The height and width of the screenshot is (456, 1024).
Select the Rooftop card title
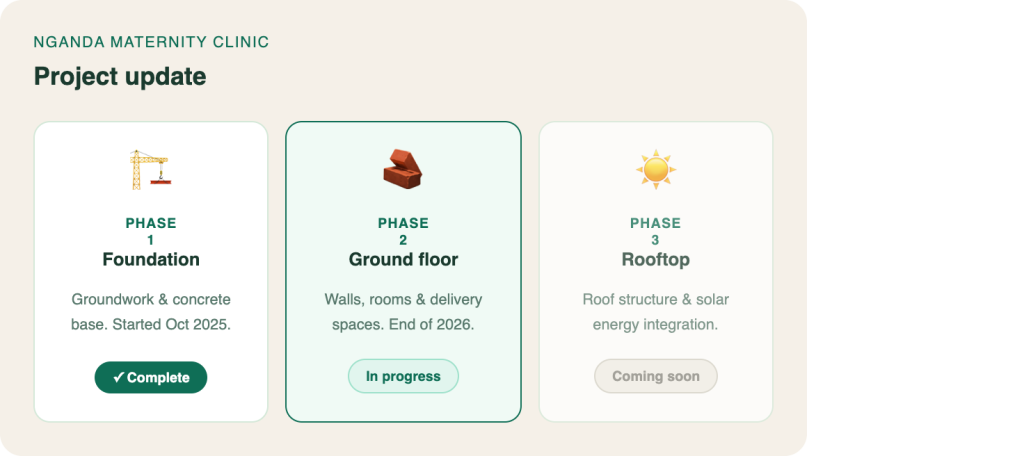coord(656,260)
